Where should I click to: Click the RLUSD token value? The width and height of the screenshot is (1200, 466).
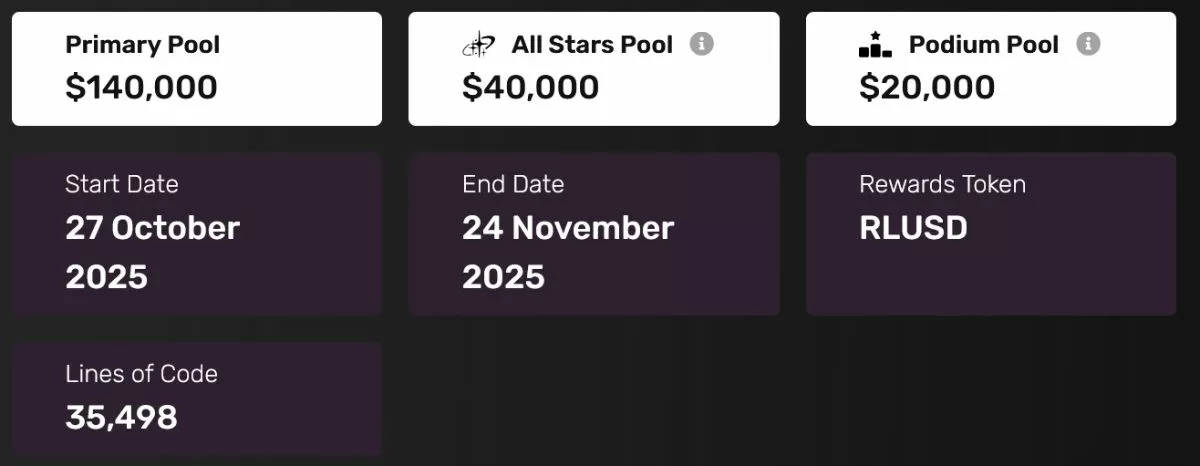(913, 228)
